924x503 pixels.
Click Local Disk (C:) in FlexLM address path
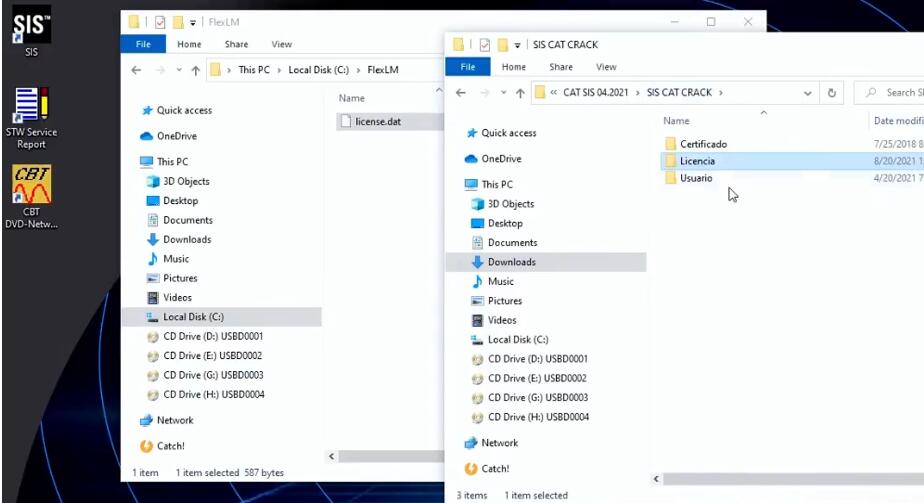click(x=319, y=70)
